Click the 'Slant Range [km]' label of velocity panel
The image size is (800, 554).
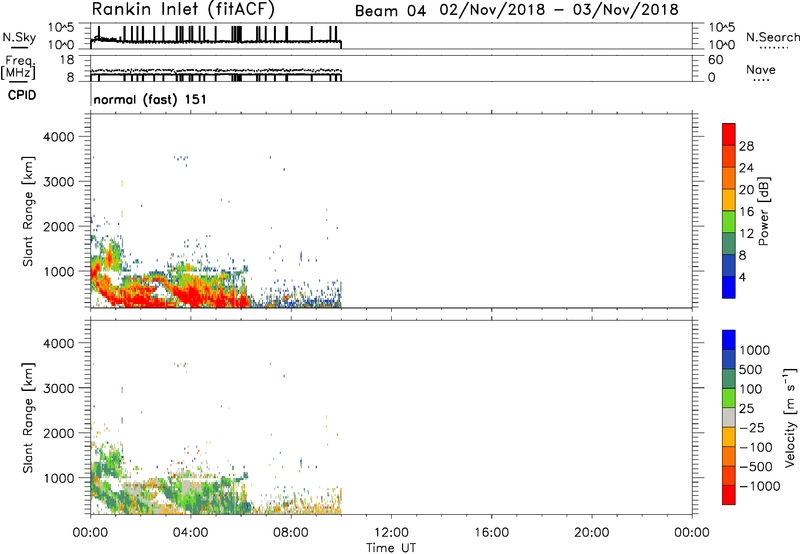point(28,418)
